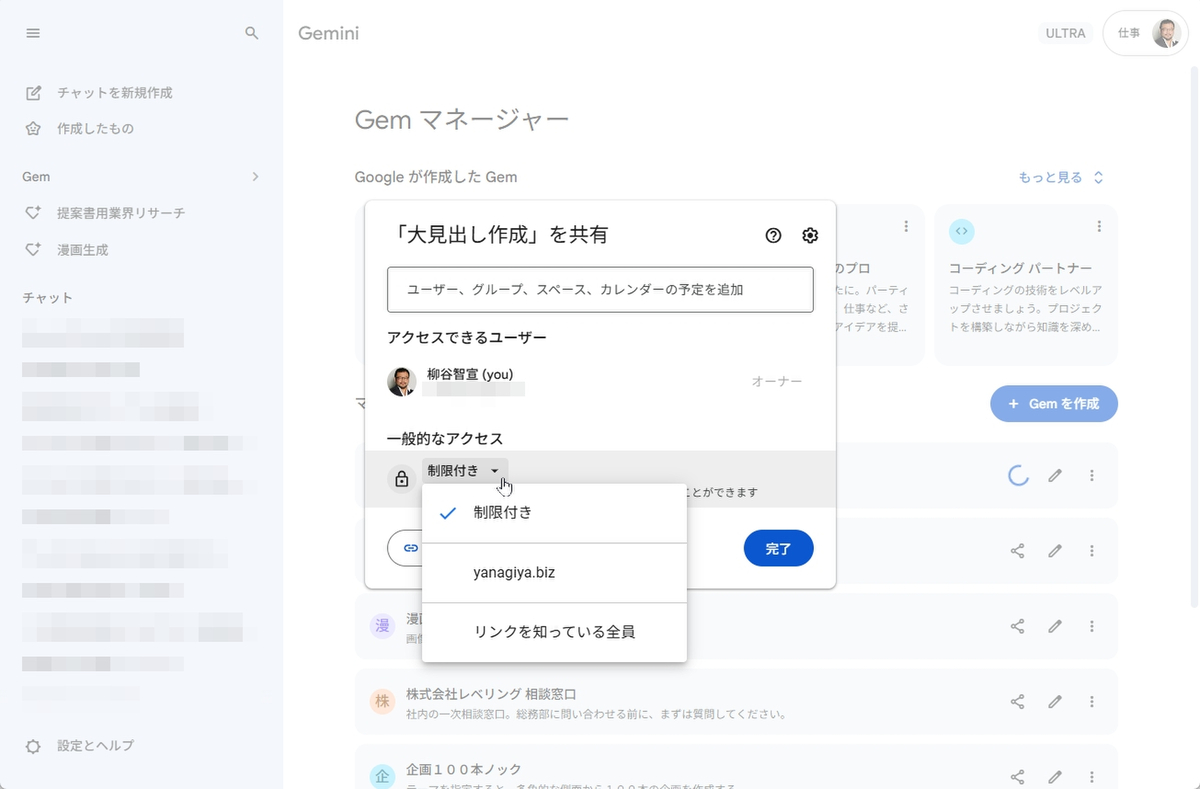Click 柳谷智宣 (you) user name
Image resolution: width=1200 pixels, height=789 pixels.
pos(470,374)
